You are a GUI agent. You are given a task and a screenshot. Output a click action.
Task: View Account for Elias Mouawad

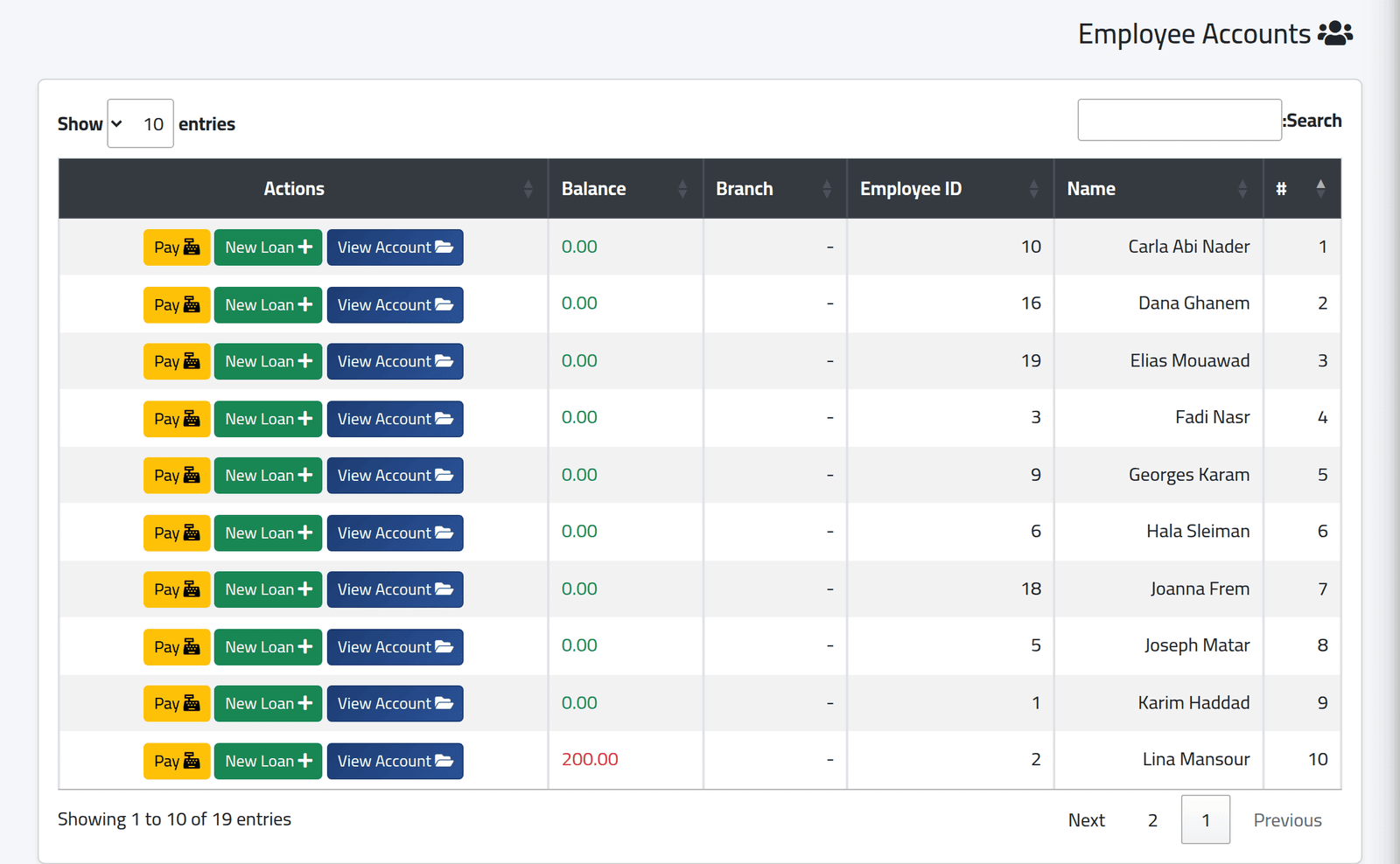395,362
